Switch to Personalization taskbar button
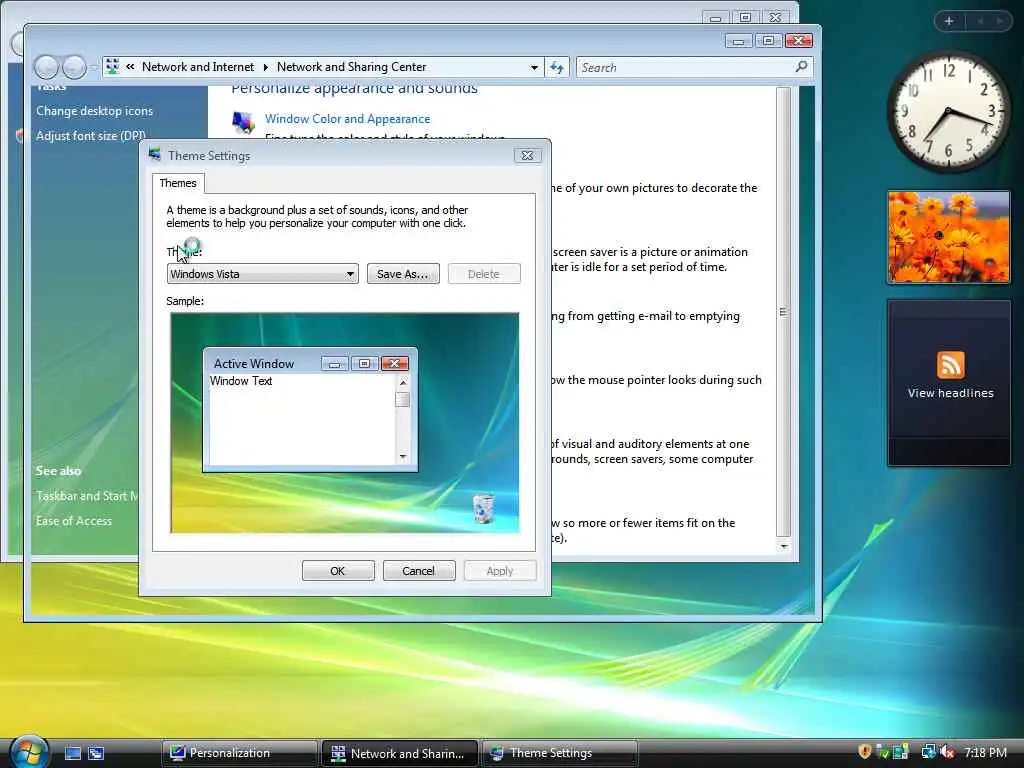 (239, 753)
